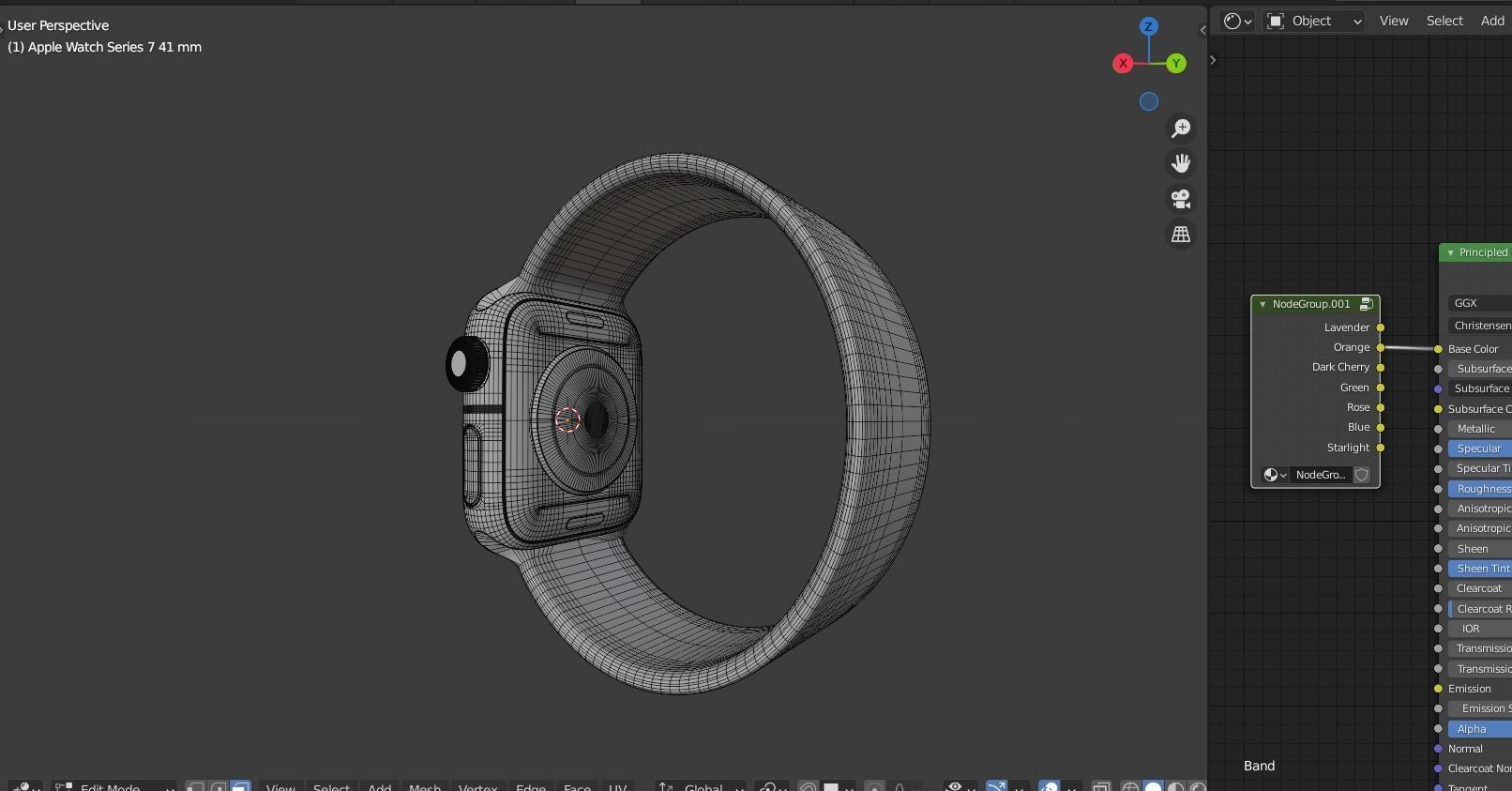Select vertex select mode button
The width and height of the screenshot is (1512, 791).
click(195, 786)
